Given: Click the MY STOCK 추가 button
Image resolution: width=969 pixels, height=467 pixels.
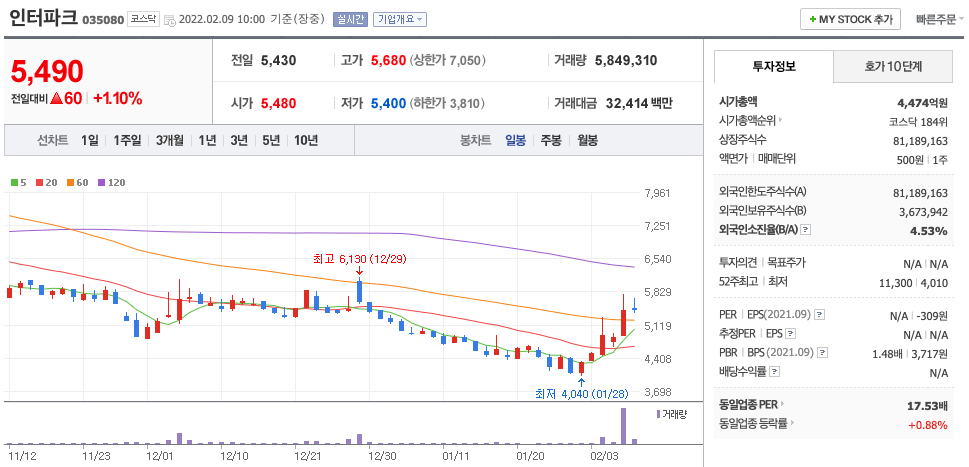Looking at the screenshot, I should (850, 19).
